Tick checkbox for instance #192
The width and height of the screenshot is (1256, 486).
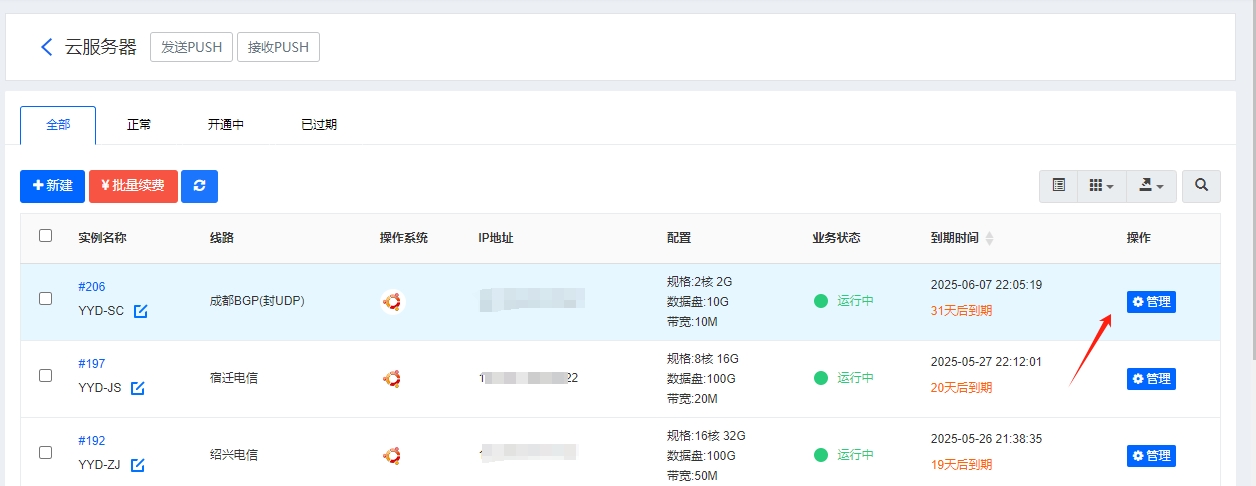click(x=45, y=452)
